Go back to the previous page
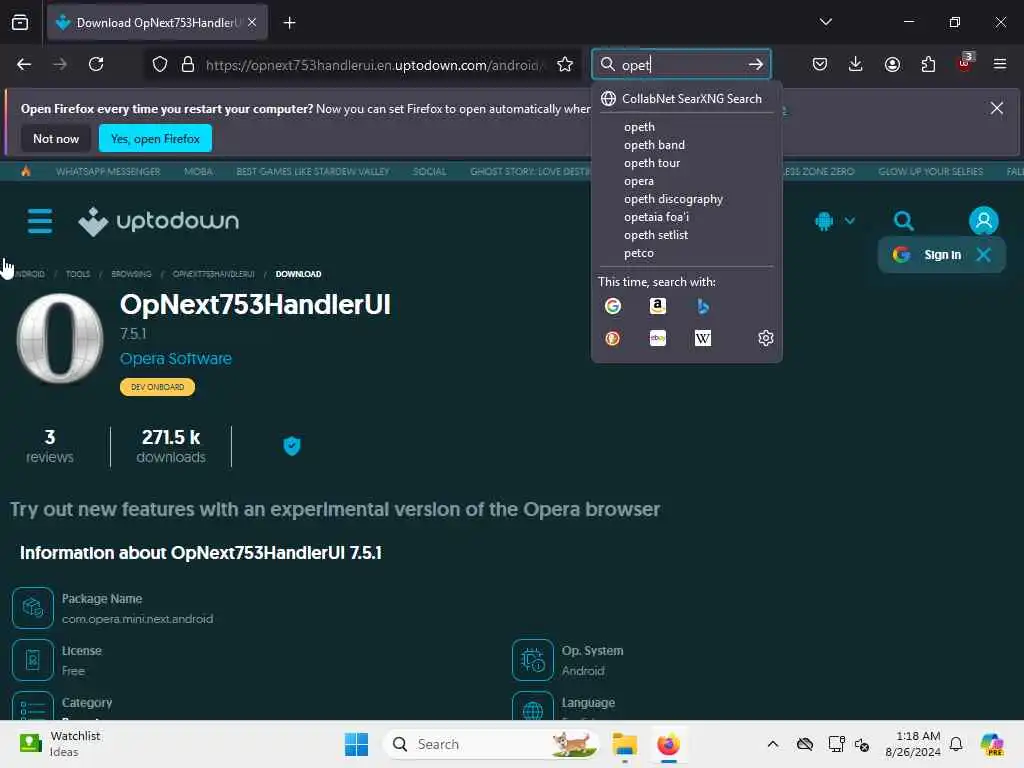This screenshot has height=768, width=1024. [x=24, y=64]
